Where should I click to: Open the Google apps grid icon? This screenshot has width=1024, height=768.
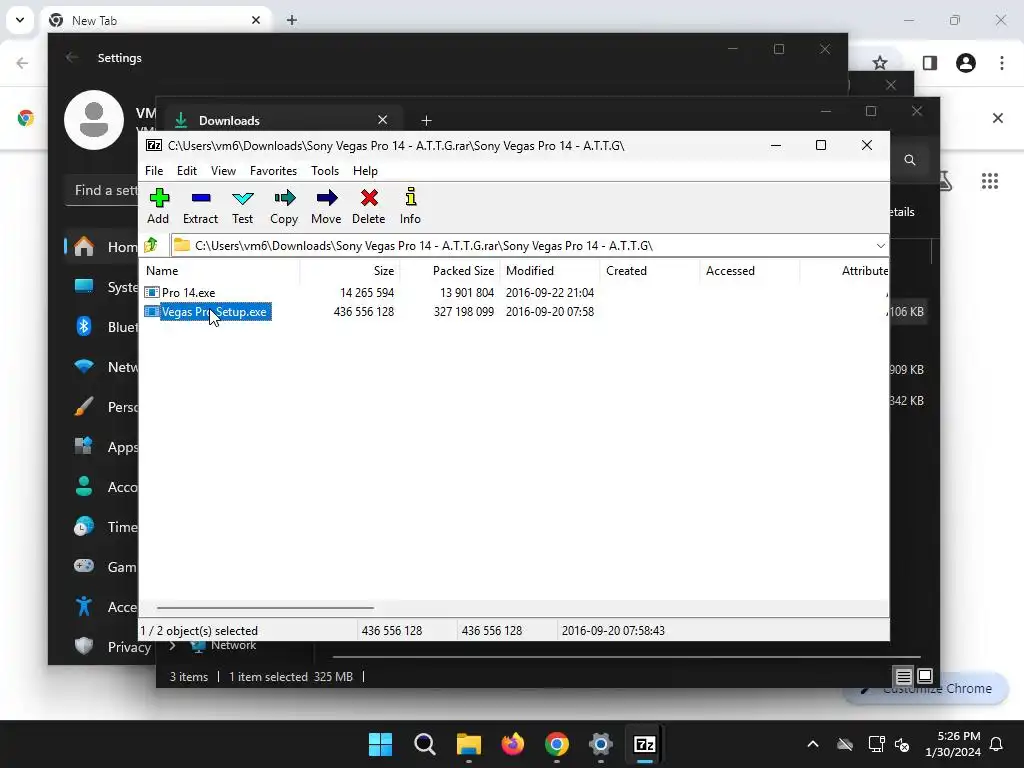[x=990, y=181]
